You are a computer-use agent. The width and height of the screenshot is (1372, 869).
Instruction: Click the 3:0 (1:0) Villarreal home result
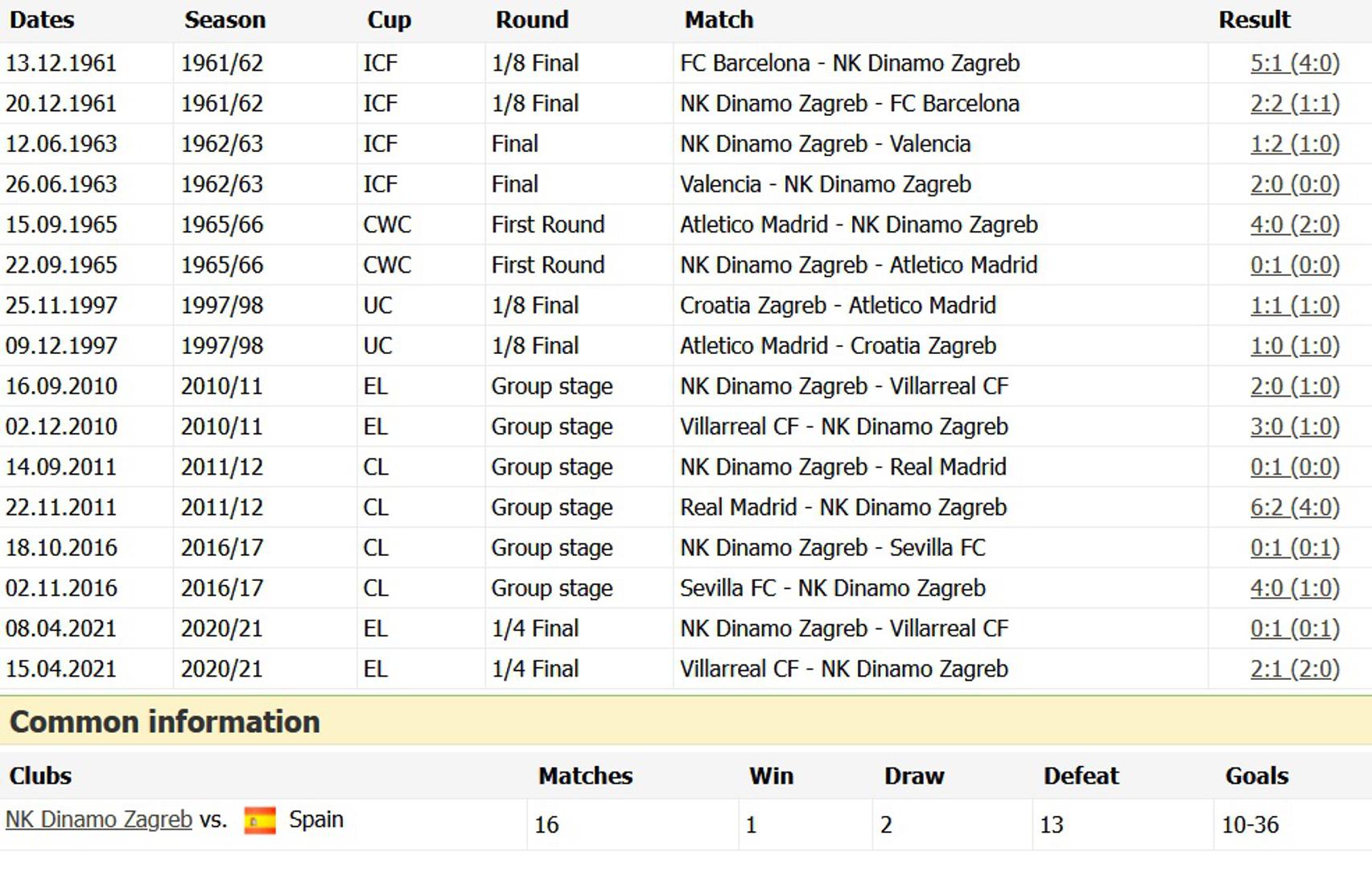(x=1294, y=426)
